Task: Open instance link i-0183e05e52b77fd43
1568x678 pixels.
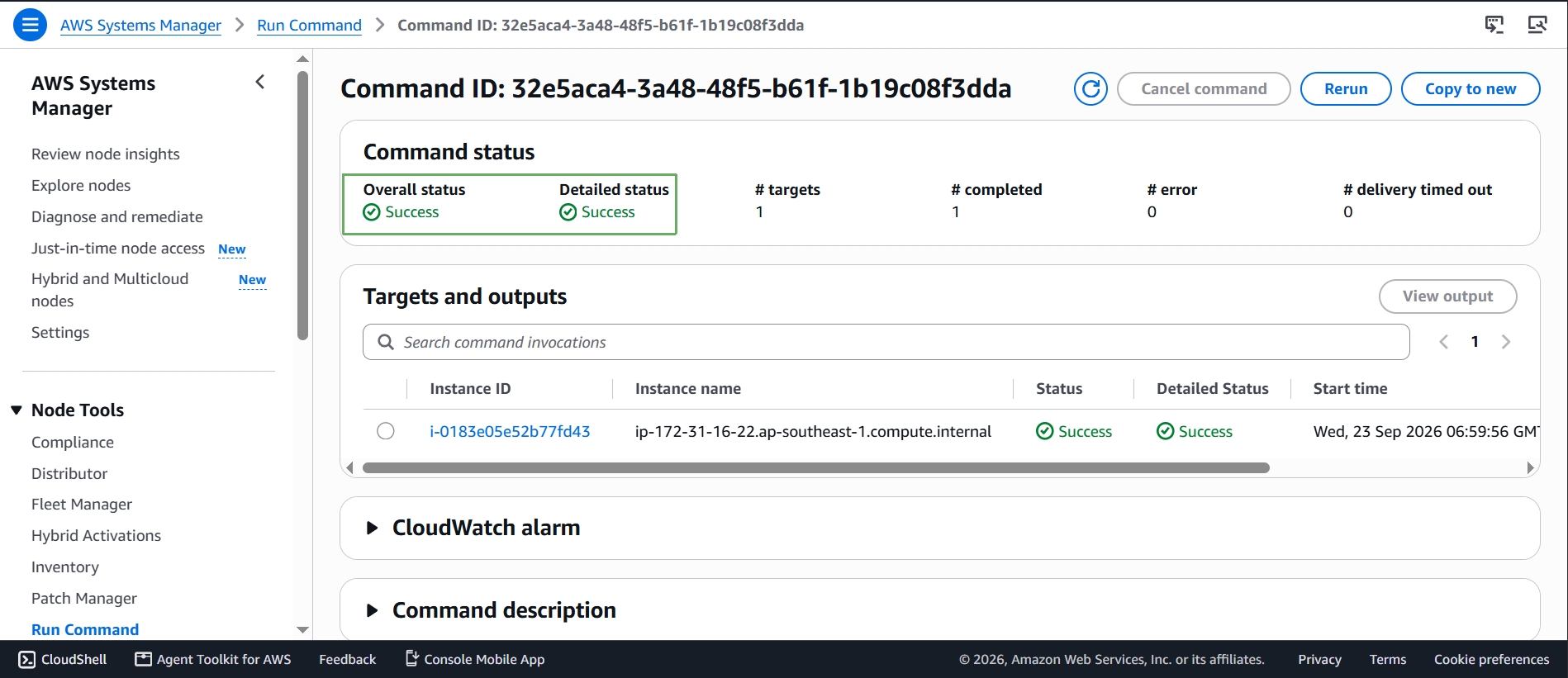Action: pyautogui.click(x=510, y=431)
